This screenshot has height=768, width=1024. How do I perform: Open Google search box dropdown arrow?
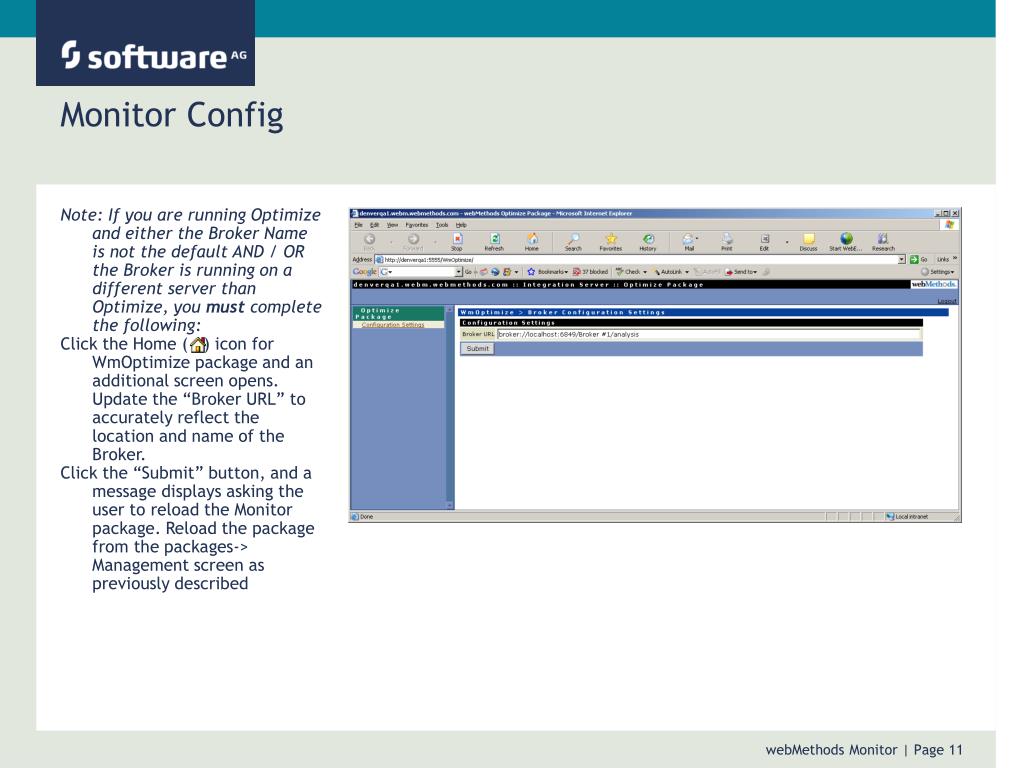pyautogui.click(x=458, y=272)
